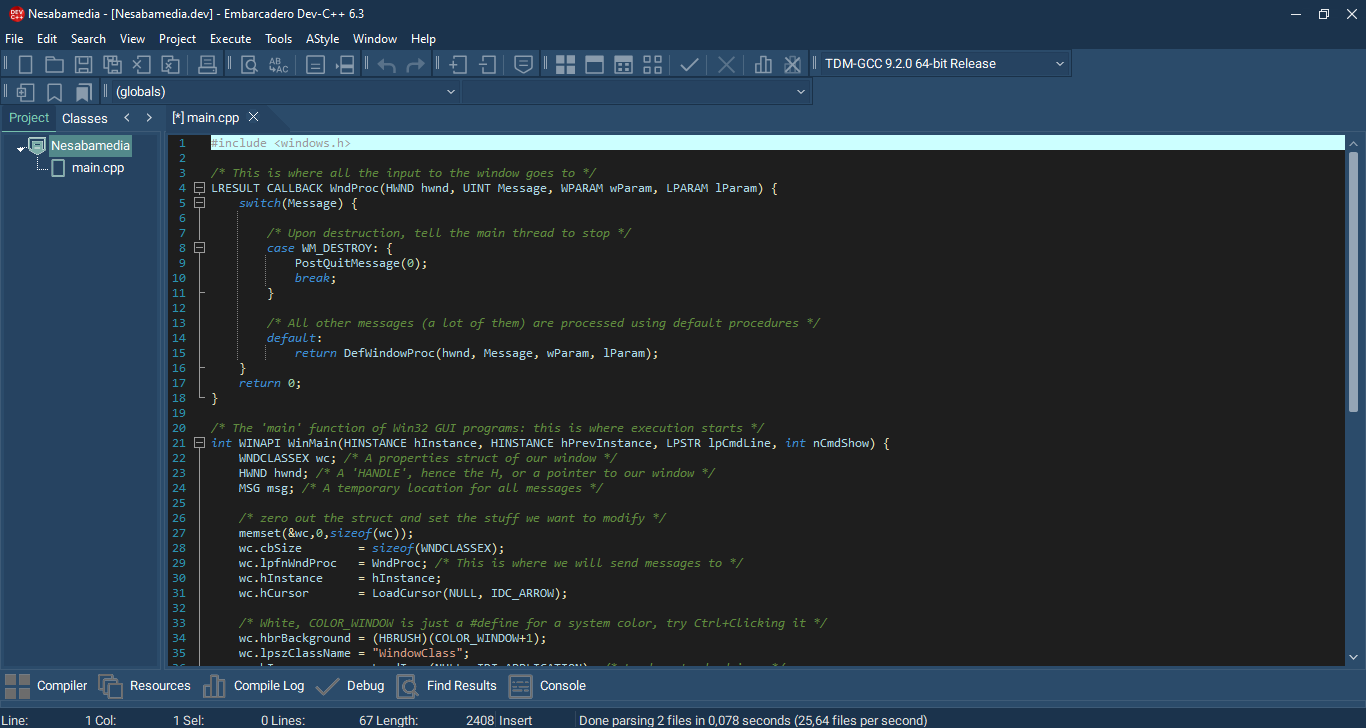The width and height of the screenshot is (1366, 728).
Task: Select main.cpp in the project tree
Action: [x=97, y=168]
